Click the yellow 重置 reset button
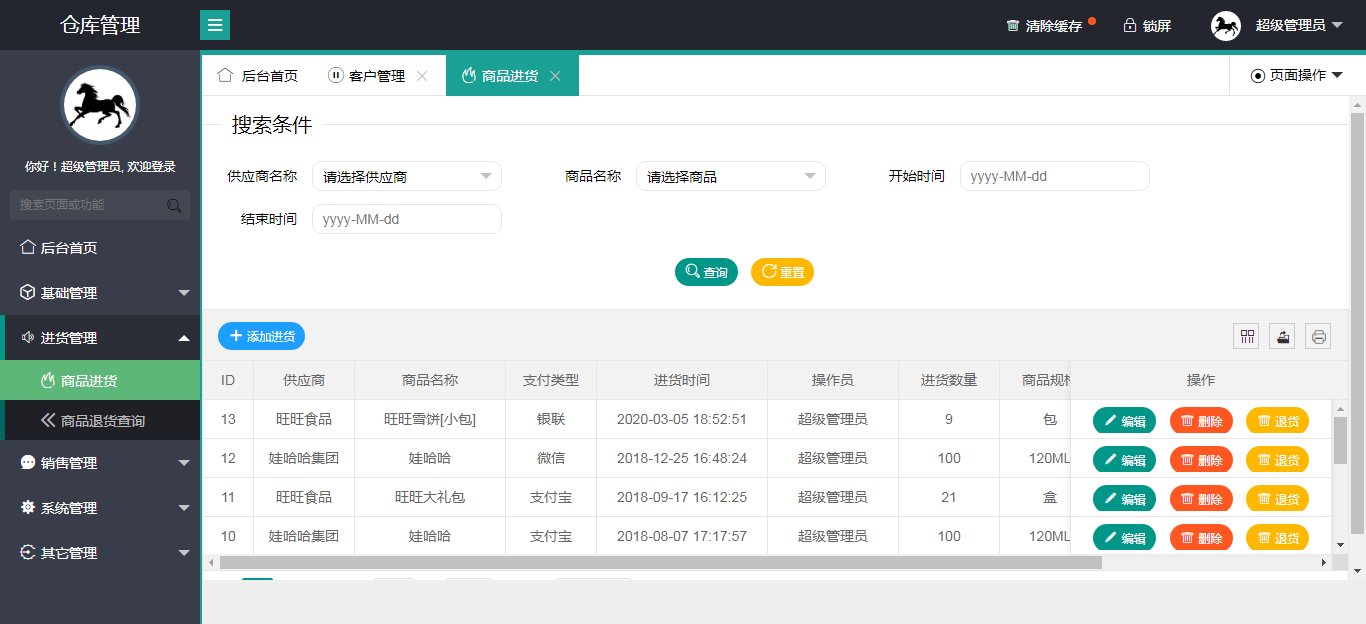Screen dimensions: 1366x624 click(x=782, y=272)
